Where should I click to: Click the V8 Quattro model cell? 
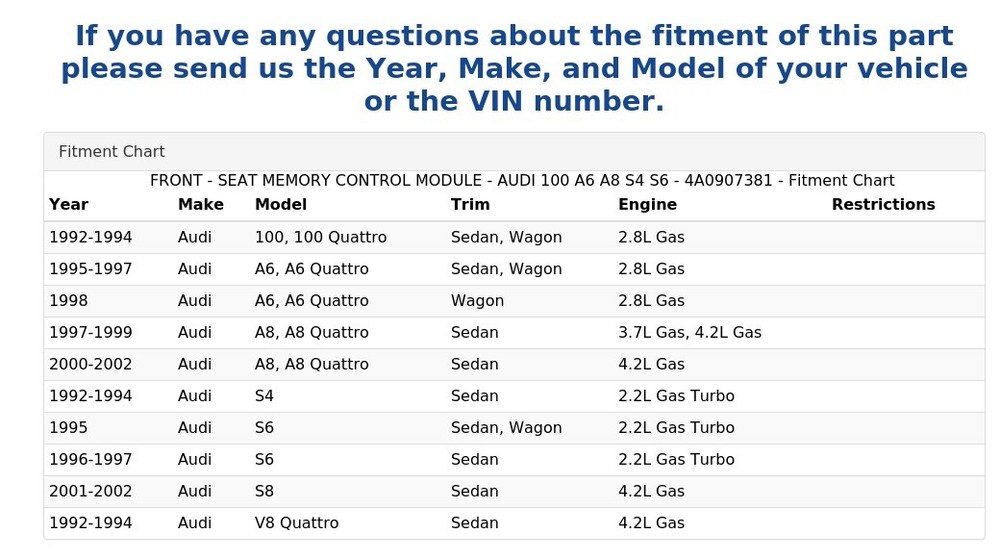[297, 523]
